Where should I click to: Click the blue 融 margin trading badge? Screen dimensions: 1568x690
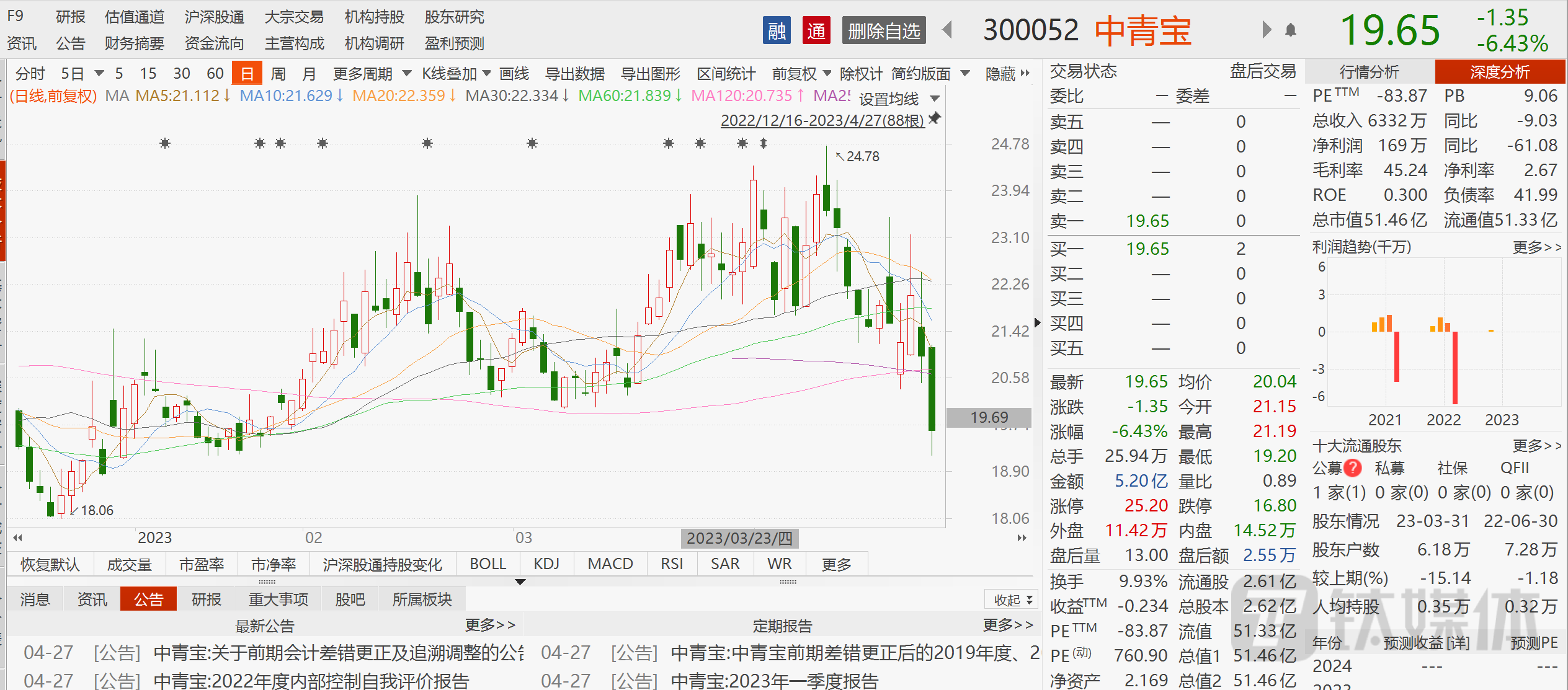[776, 30]
